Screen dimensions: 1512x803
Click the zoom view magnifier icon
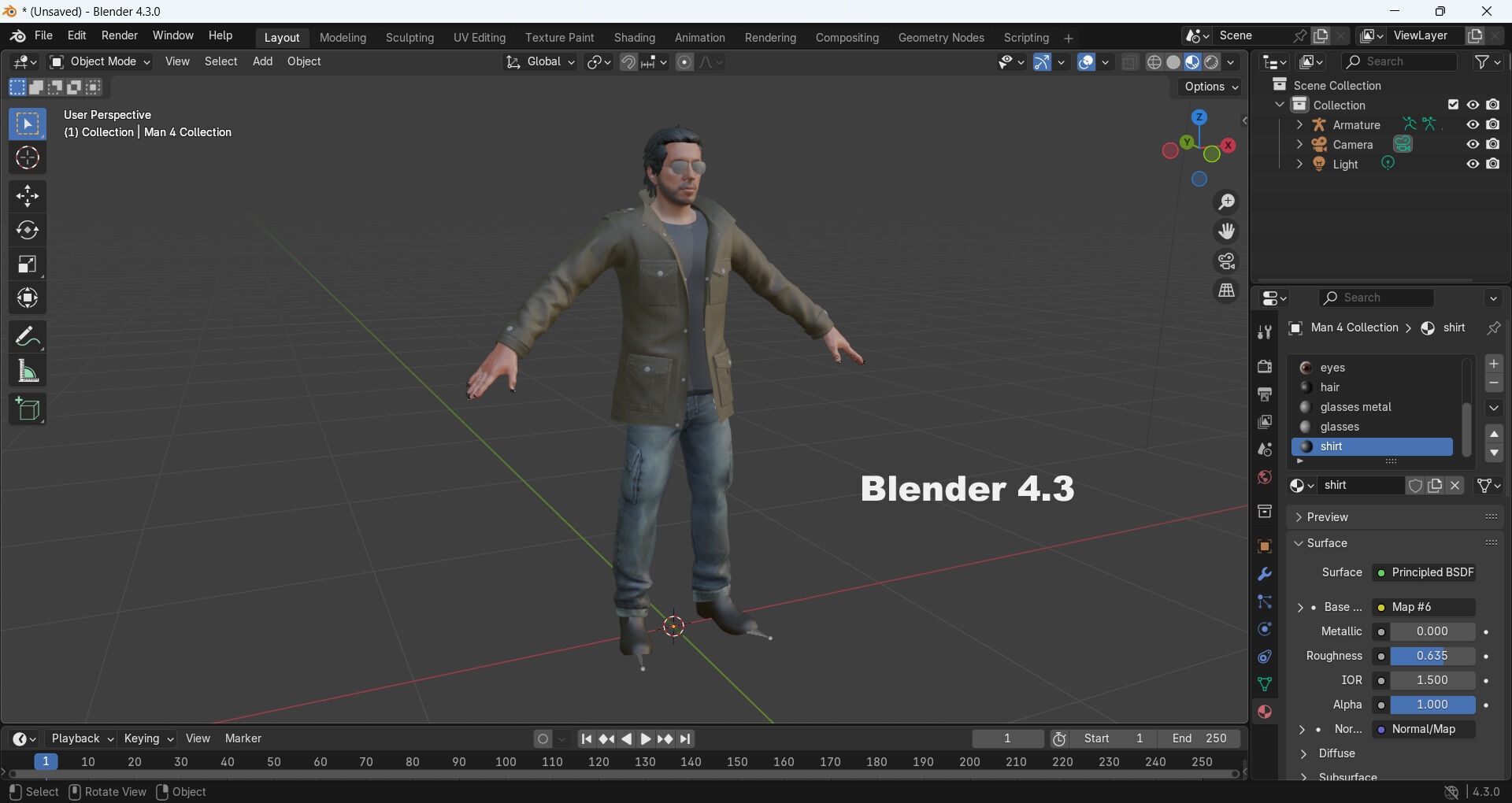(x=1226, y=202)
